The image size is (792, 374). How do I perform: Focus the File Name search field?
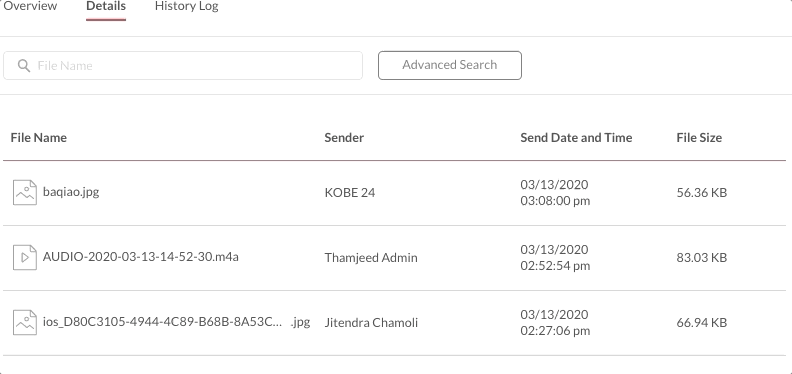[x=183, y=65]
